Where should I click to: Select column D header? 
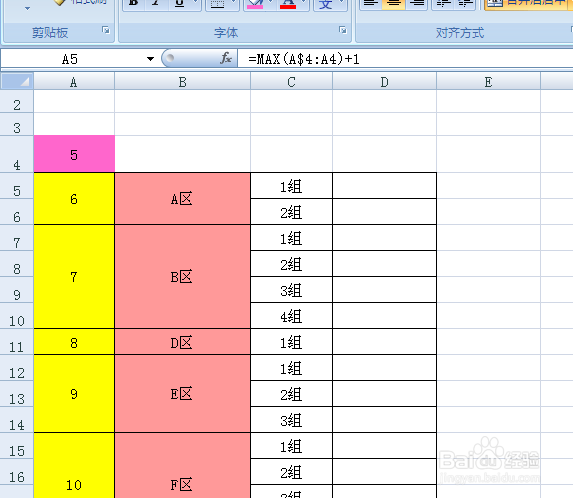[x=384, y=82]
